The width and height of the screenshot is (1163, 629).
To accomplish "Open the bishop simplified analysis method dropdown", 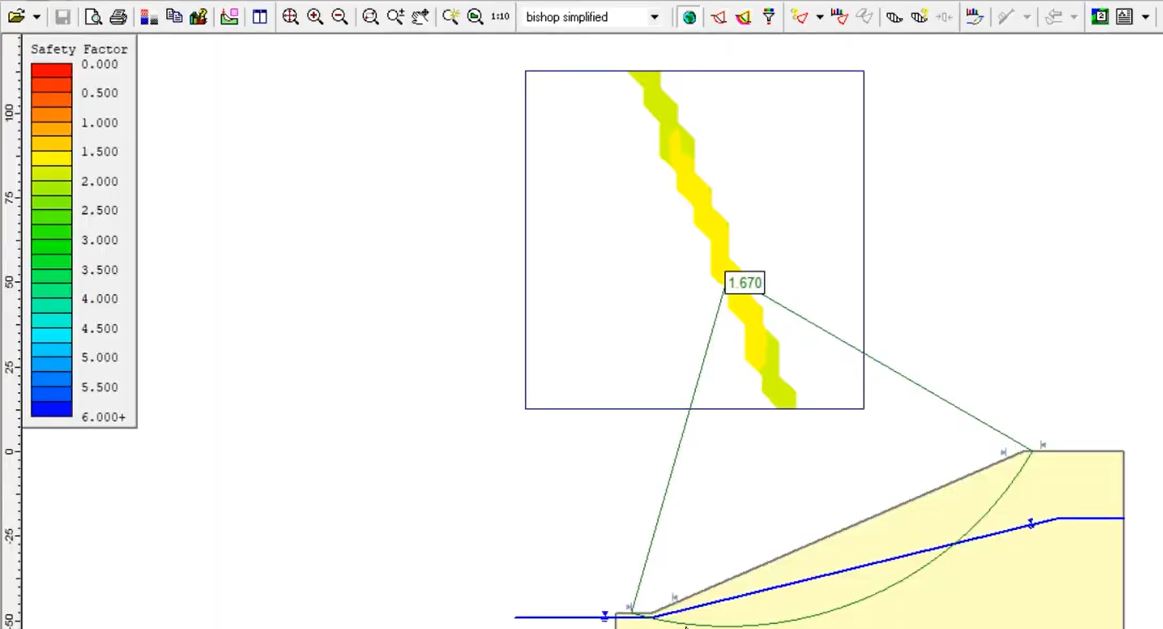I will coord(654,17).
